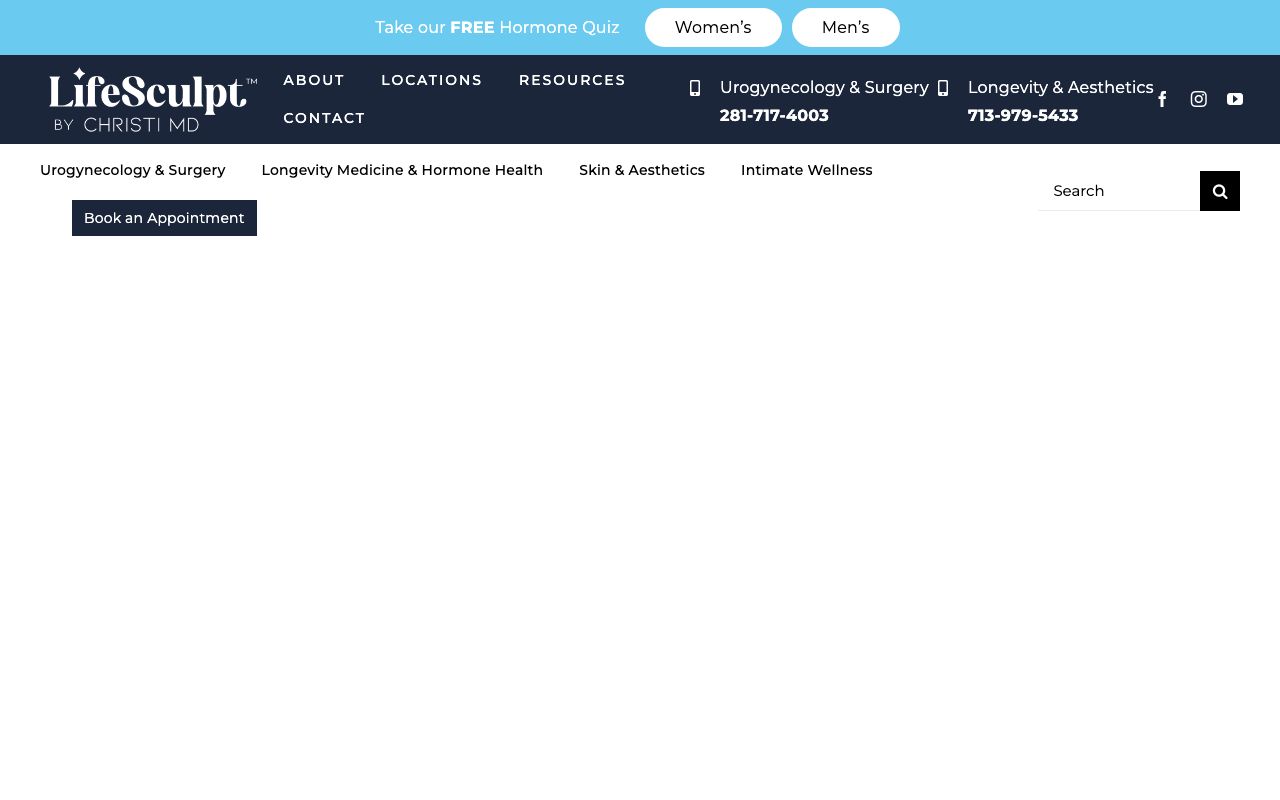Open the Intimate Wellness menu
This screenshot has height=800, width=1280.
[806, 170]
